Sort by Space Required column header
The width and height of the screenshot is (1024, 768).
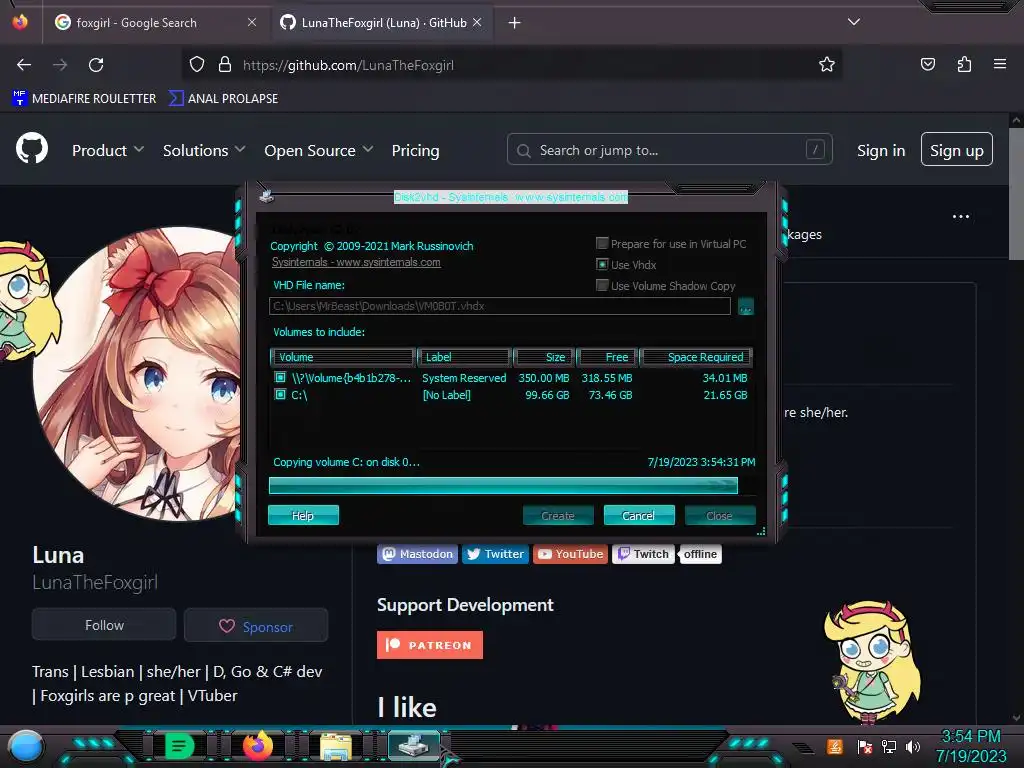(x=696, y=357)
